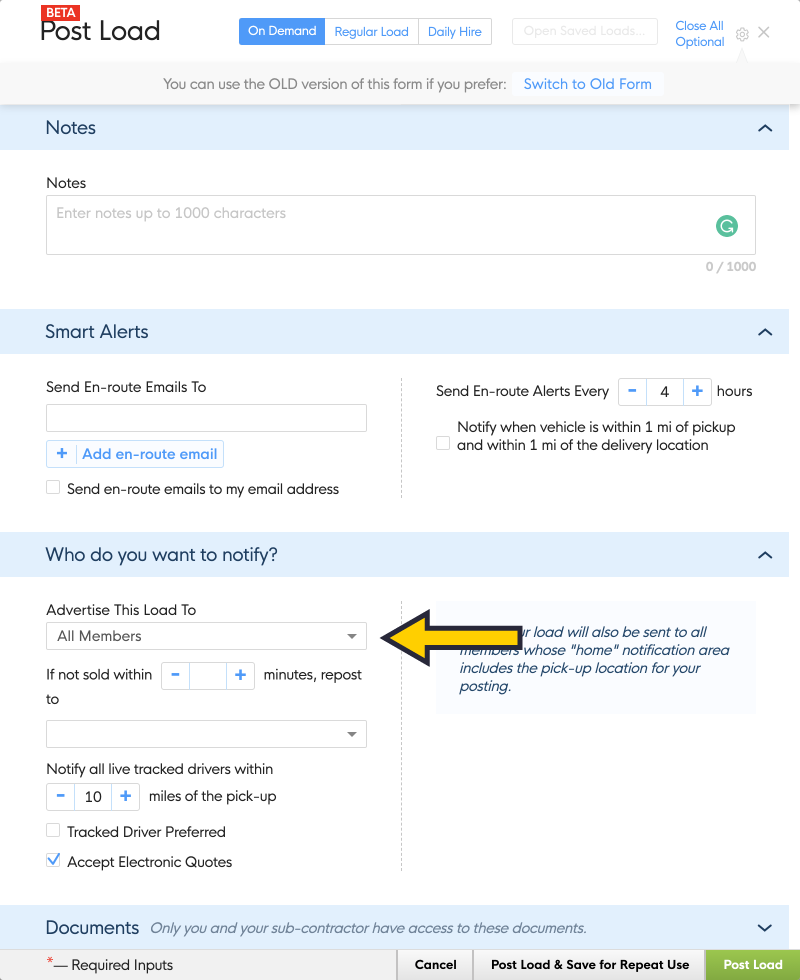
Task: Select the Daily Hire tab
Action: coord(454,32)
